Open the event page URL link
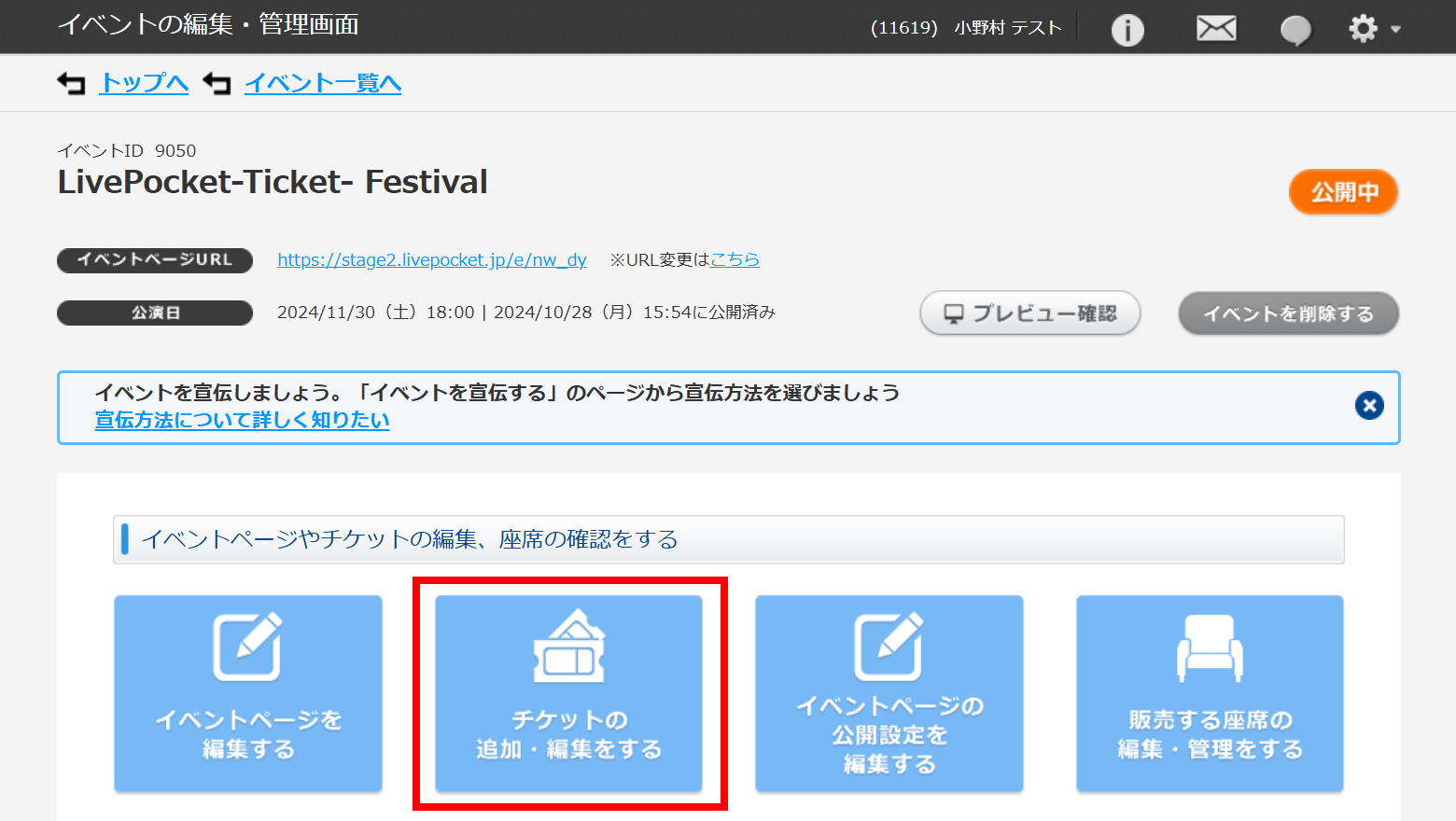1456x821 pixels. pyautogui.click(x=431, y=260)
